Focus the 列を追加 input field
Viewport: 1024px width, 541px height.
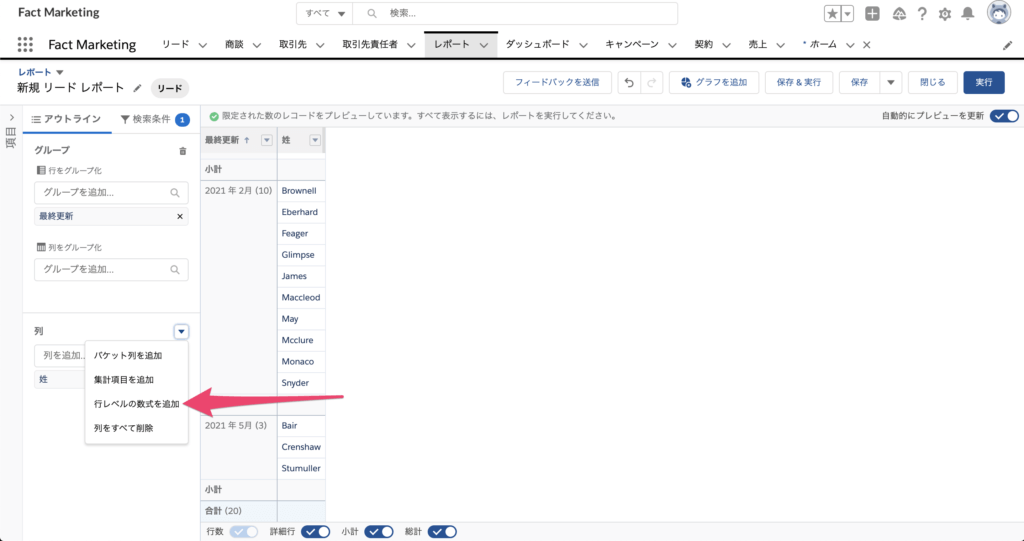[60, 355]
